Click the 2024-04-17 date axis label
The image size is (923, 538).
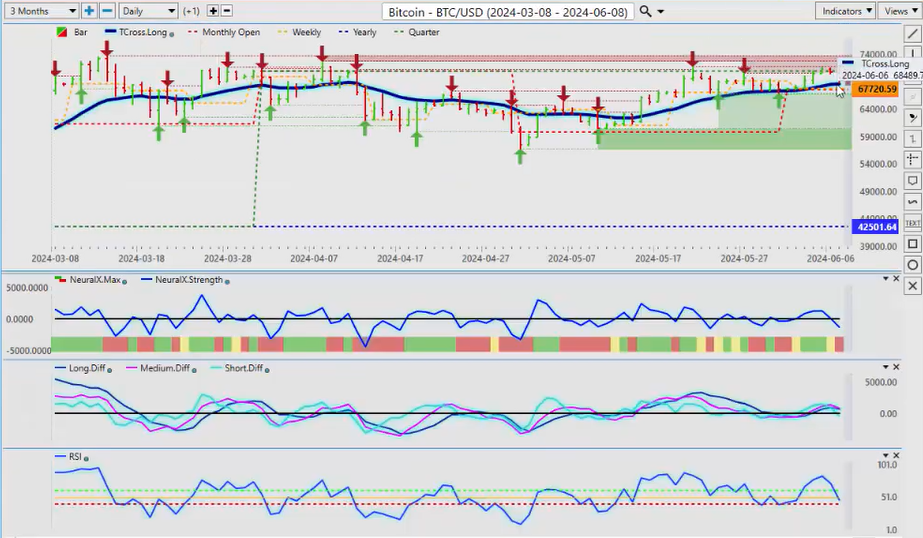(400, 258)
